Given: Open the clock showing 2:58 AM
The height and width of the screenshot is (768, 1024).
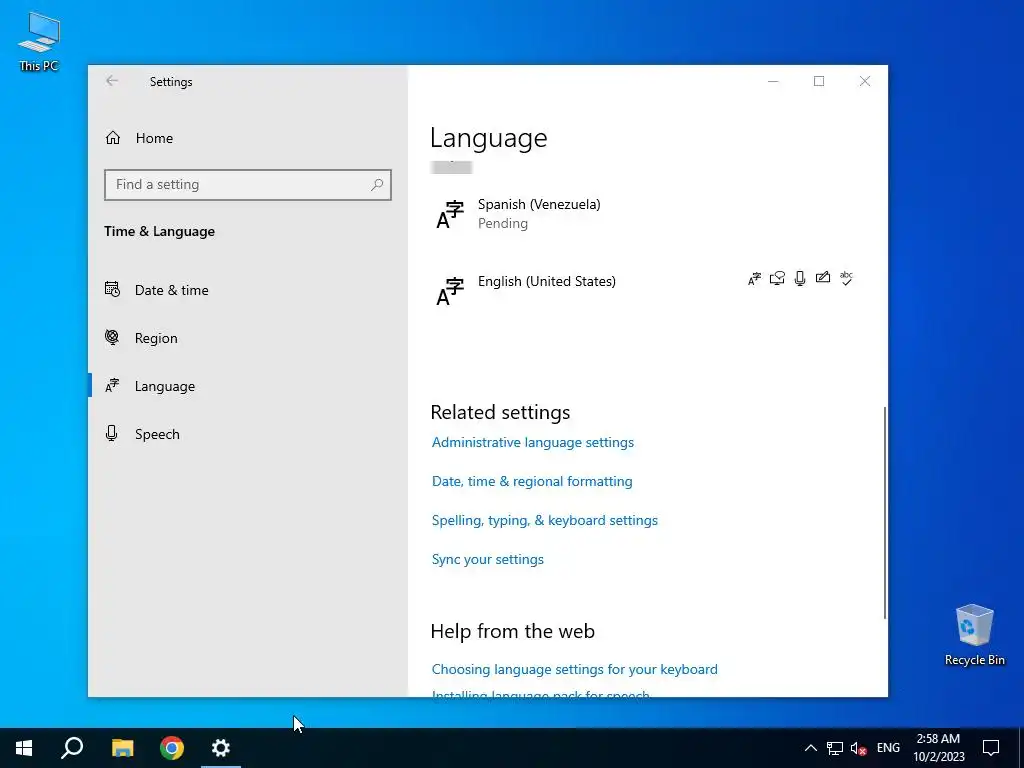Looking at the screenshot, I should 938,748.
